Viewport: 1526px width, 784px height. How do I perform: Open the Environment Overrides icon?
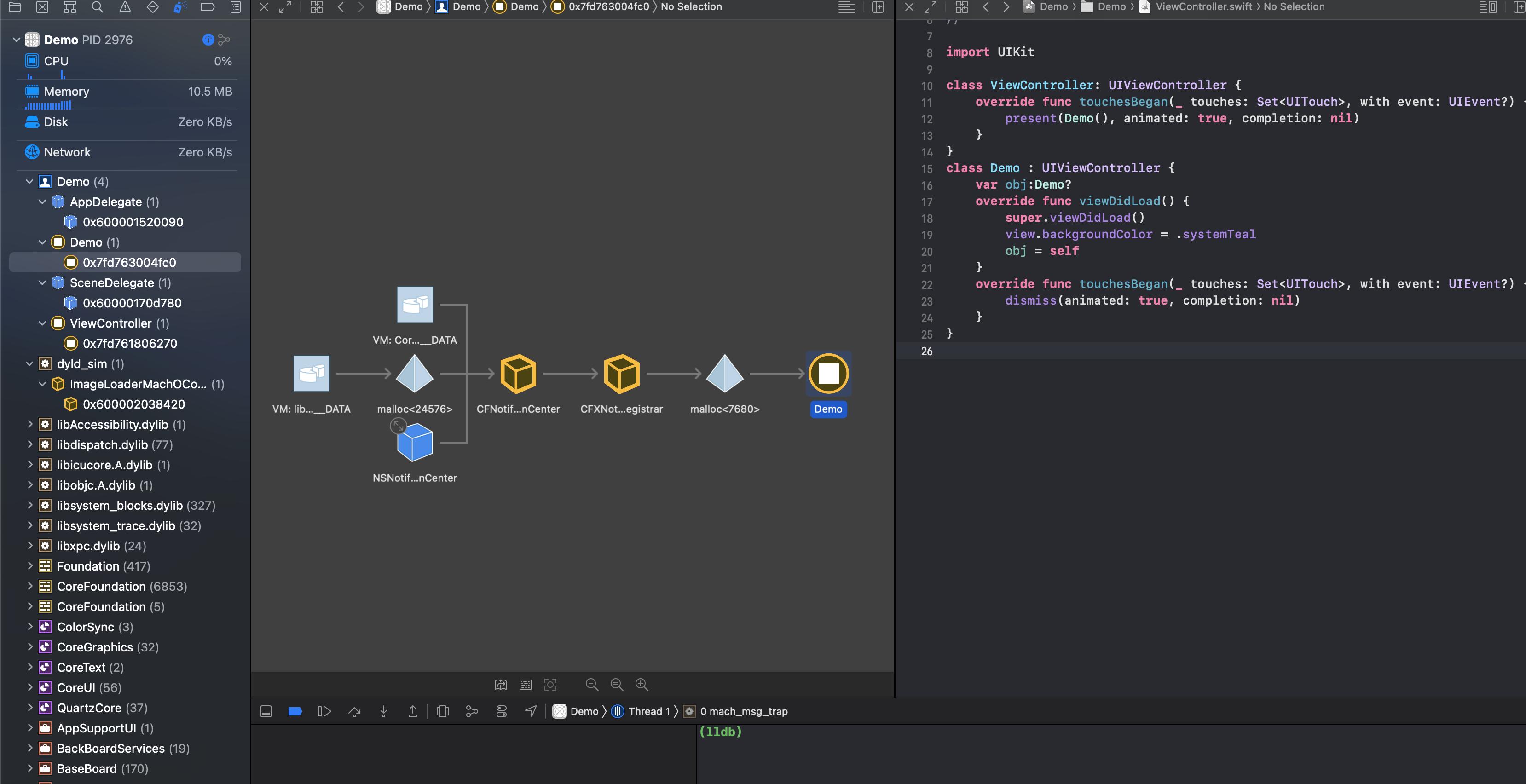click(x=501, y=711)
